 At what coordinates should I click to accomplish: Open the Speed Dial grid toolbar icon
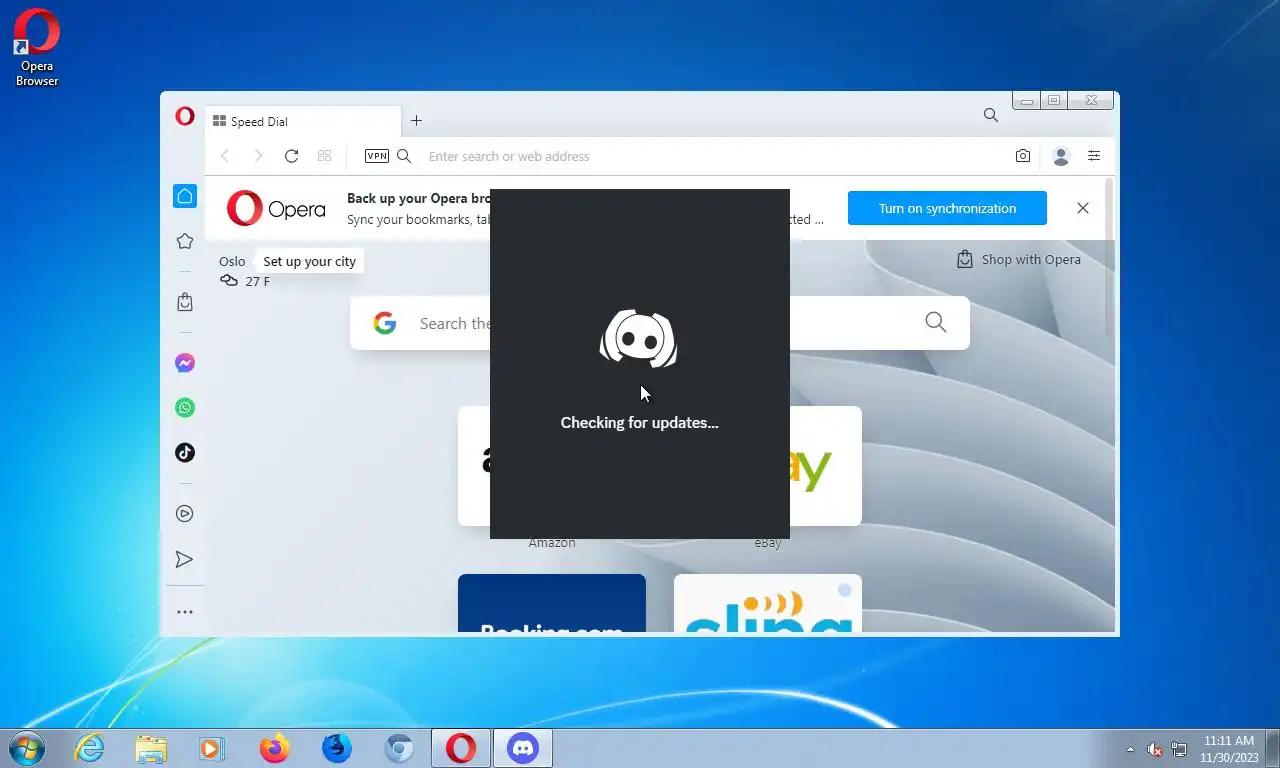click(x=324, y=156)
